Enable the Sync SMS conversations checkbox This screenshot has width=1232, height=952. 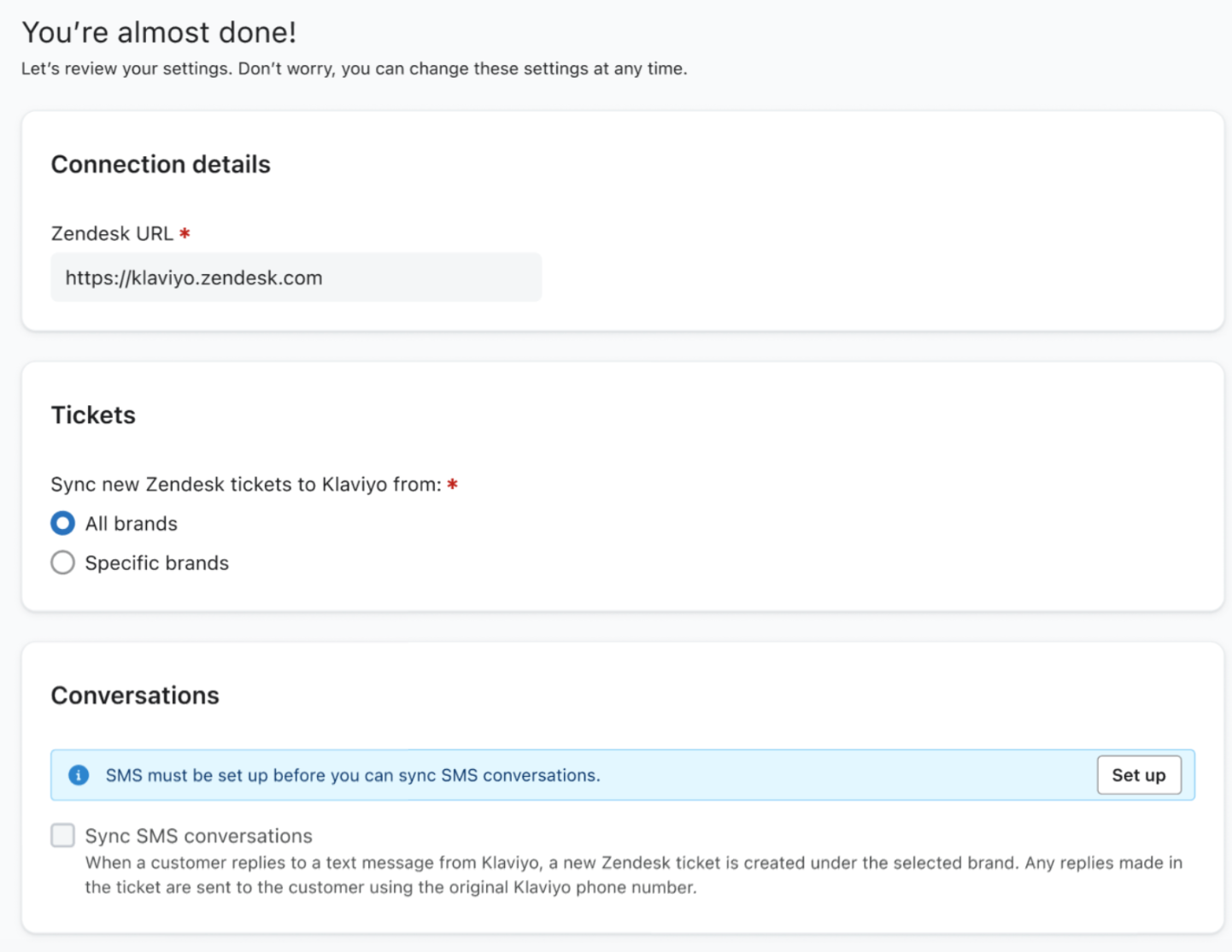[62, 835]
